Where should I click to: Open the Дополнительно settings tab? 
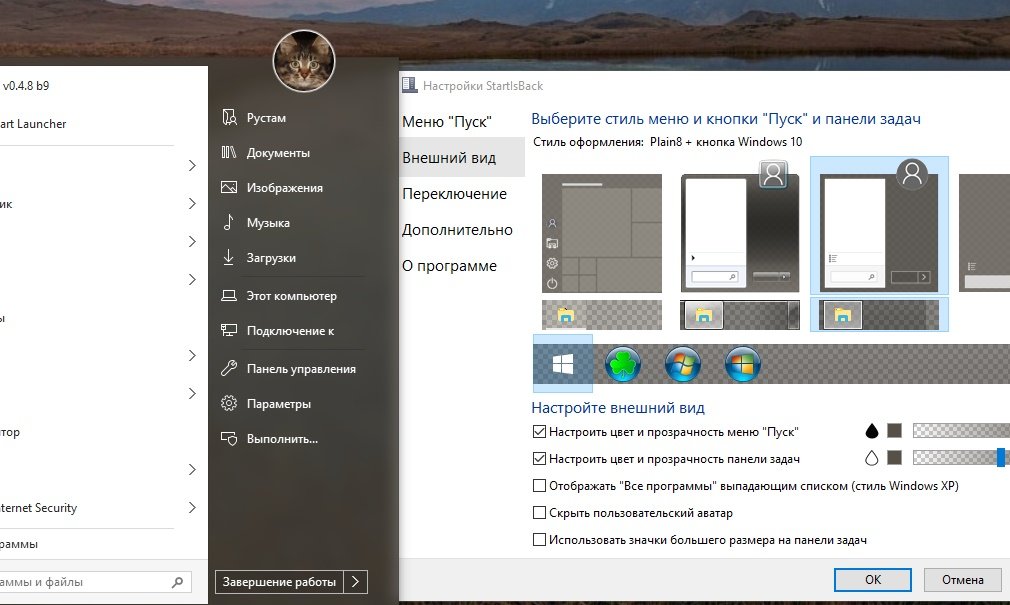[x=457, y=230]
